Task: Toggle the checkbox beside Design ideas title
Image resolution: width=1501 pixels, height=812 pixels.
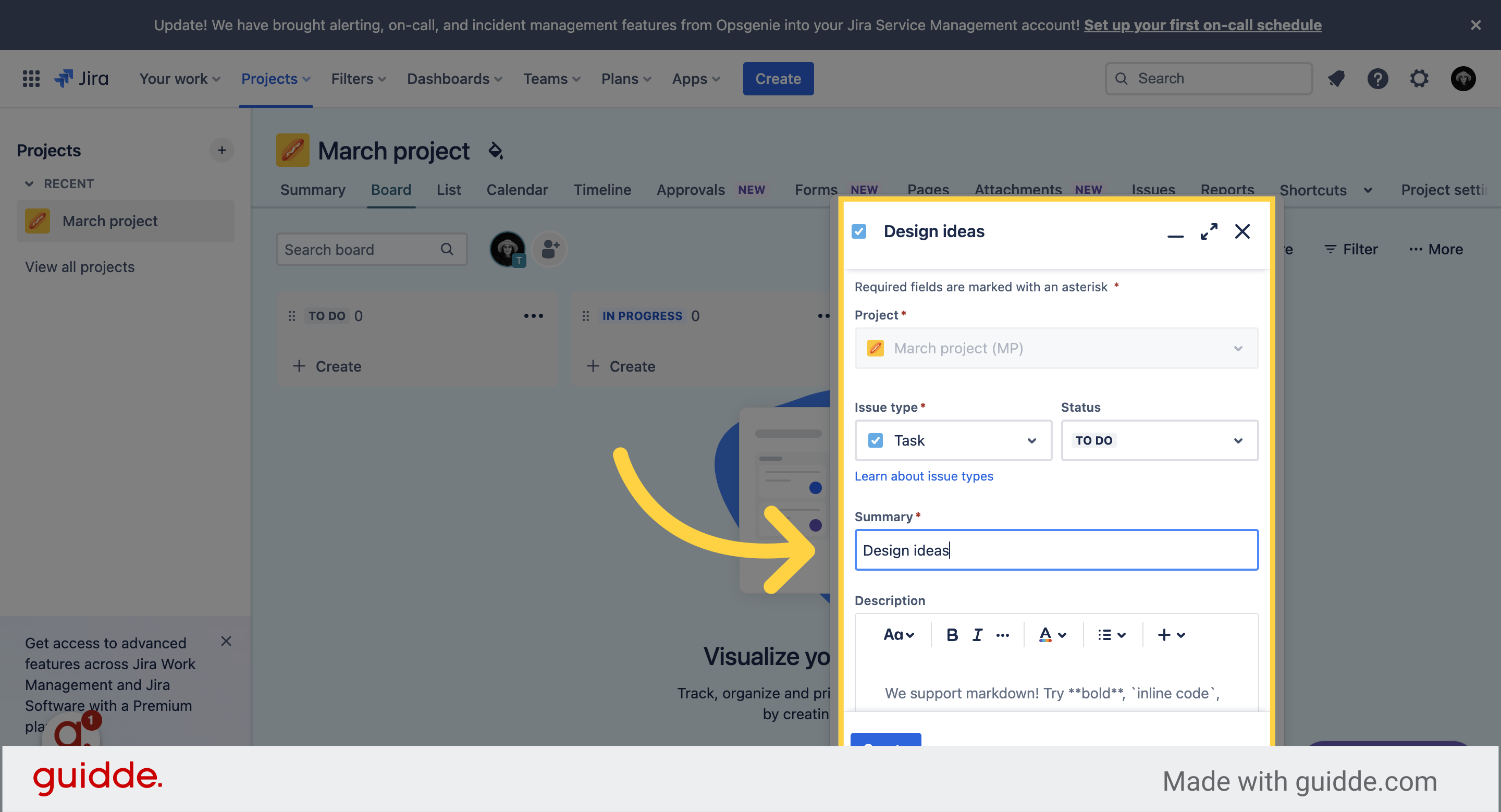Action: (x=859, y=231)
